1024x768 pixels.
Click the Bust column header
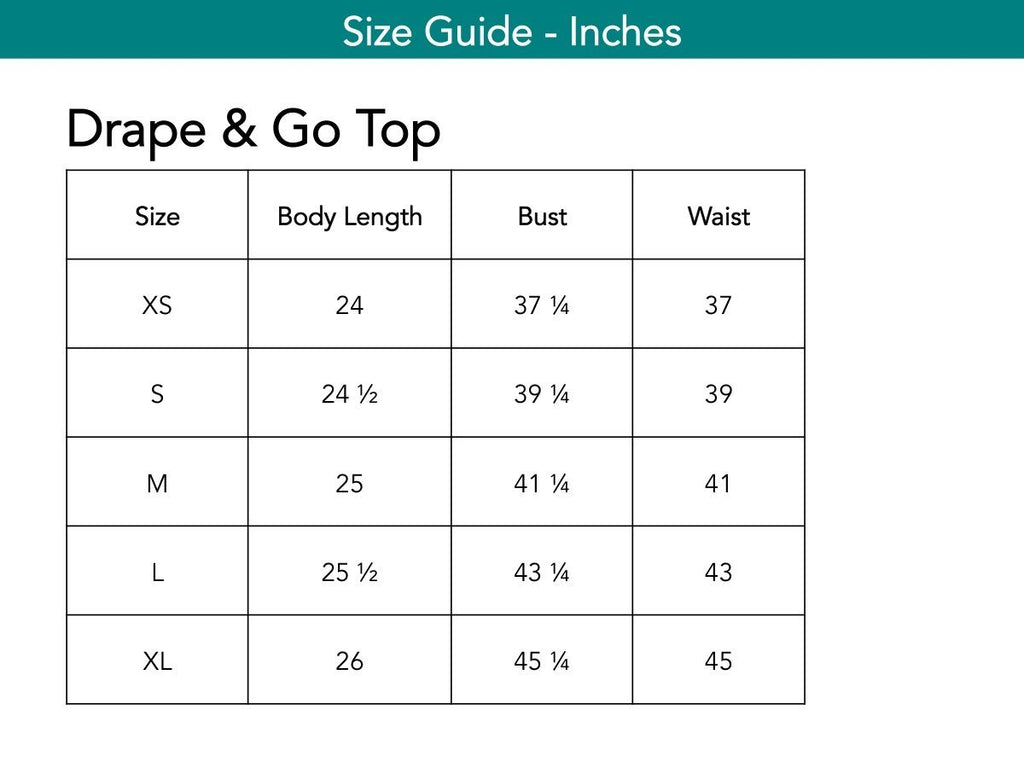pyautogui.click(x=542, y=216)
